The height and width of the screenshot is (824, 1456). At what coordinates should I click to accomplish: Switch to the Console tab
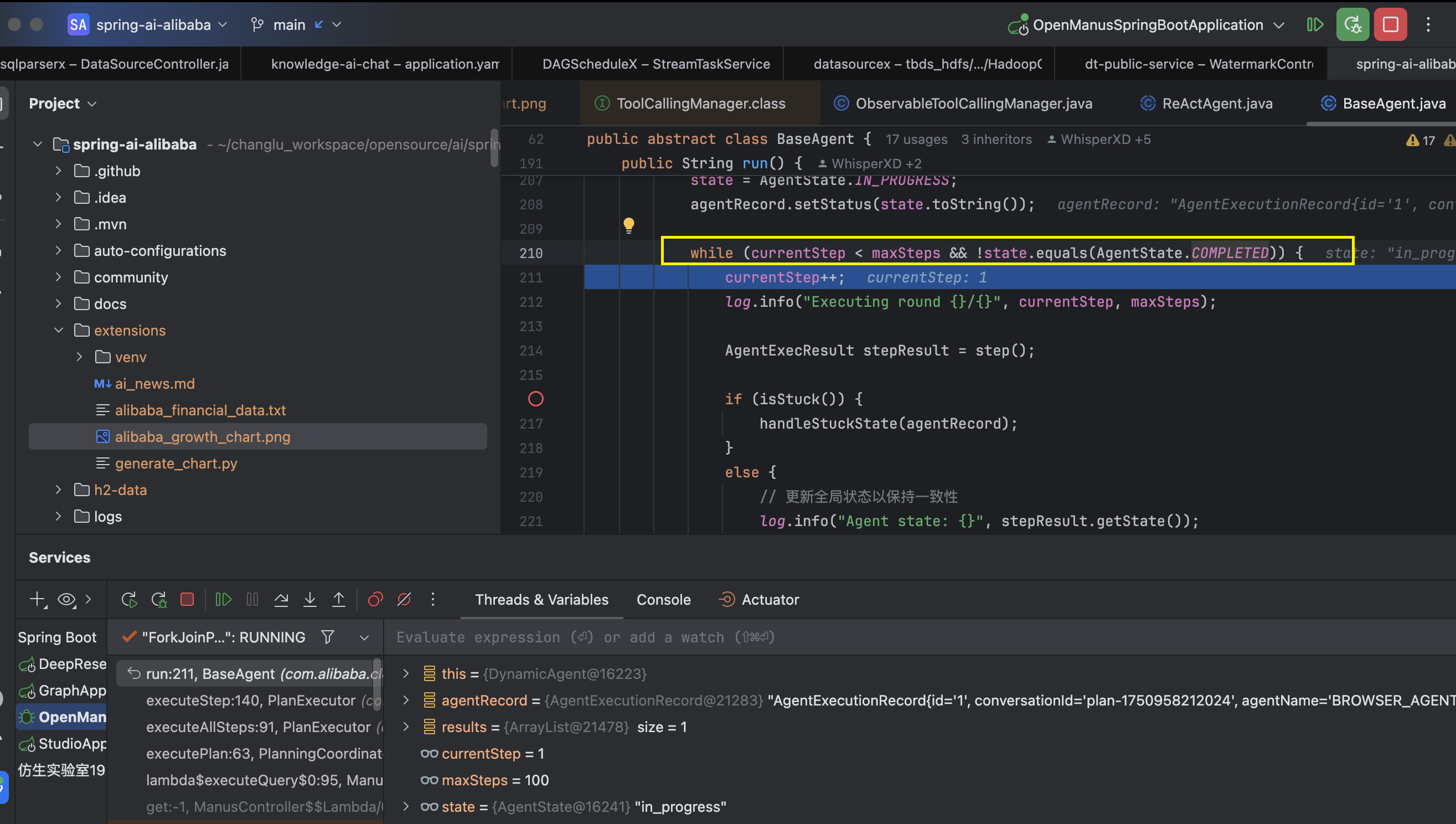(x=664, y=600)
